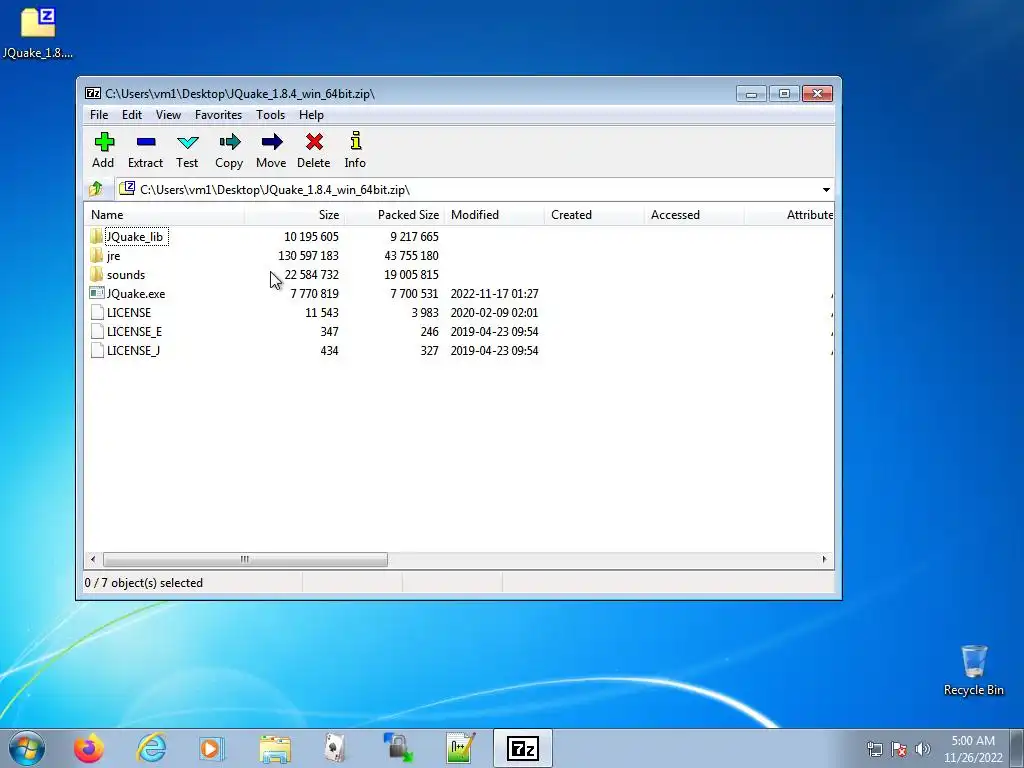Open the View menu
Screen dimensions: 1024x768
coord(168,115)
